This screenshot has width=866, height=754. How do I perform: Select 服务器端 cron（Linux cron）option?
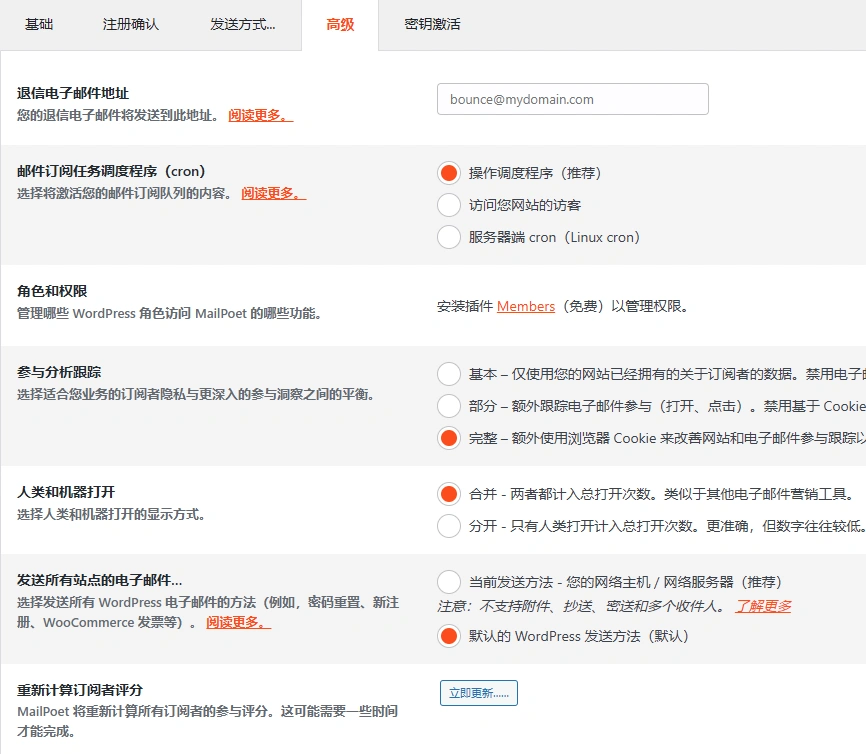click(448, 237)
